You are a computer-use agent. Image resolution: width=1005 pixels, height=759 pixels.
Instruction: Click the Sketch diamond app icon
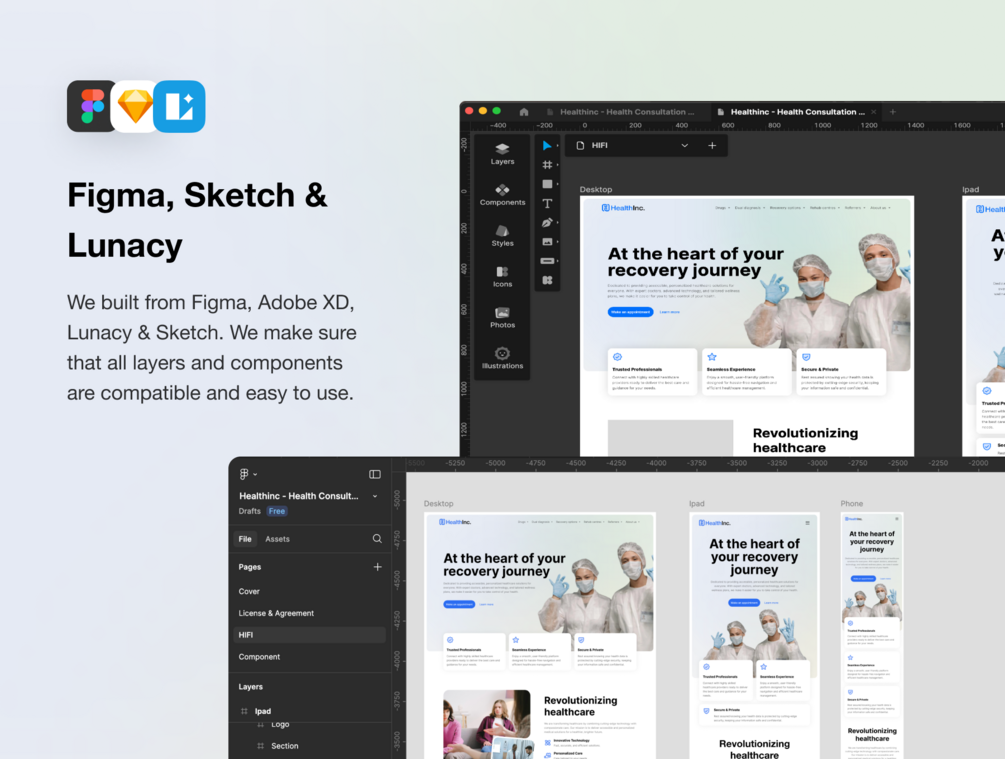click(x=135, y=106)
